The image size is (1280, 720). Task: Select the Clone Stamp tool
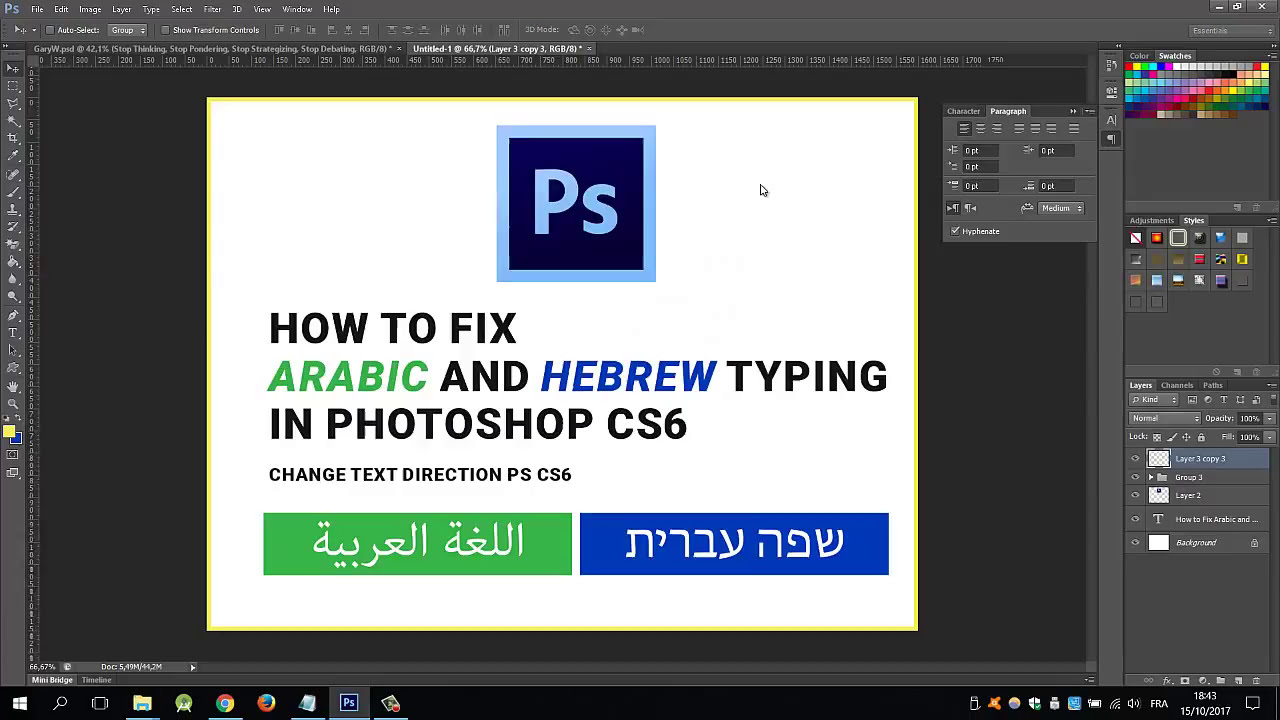[13, 208]
